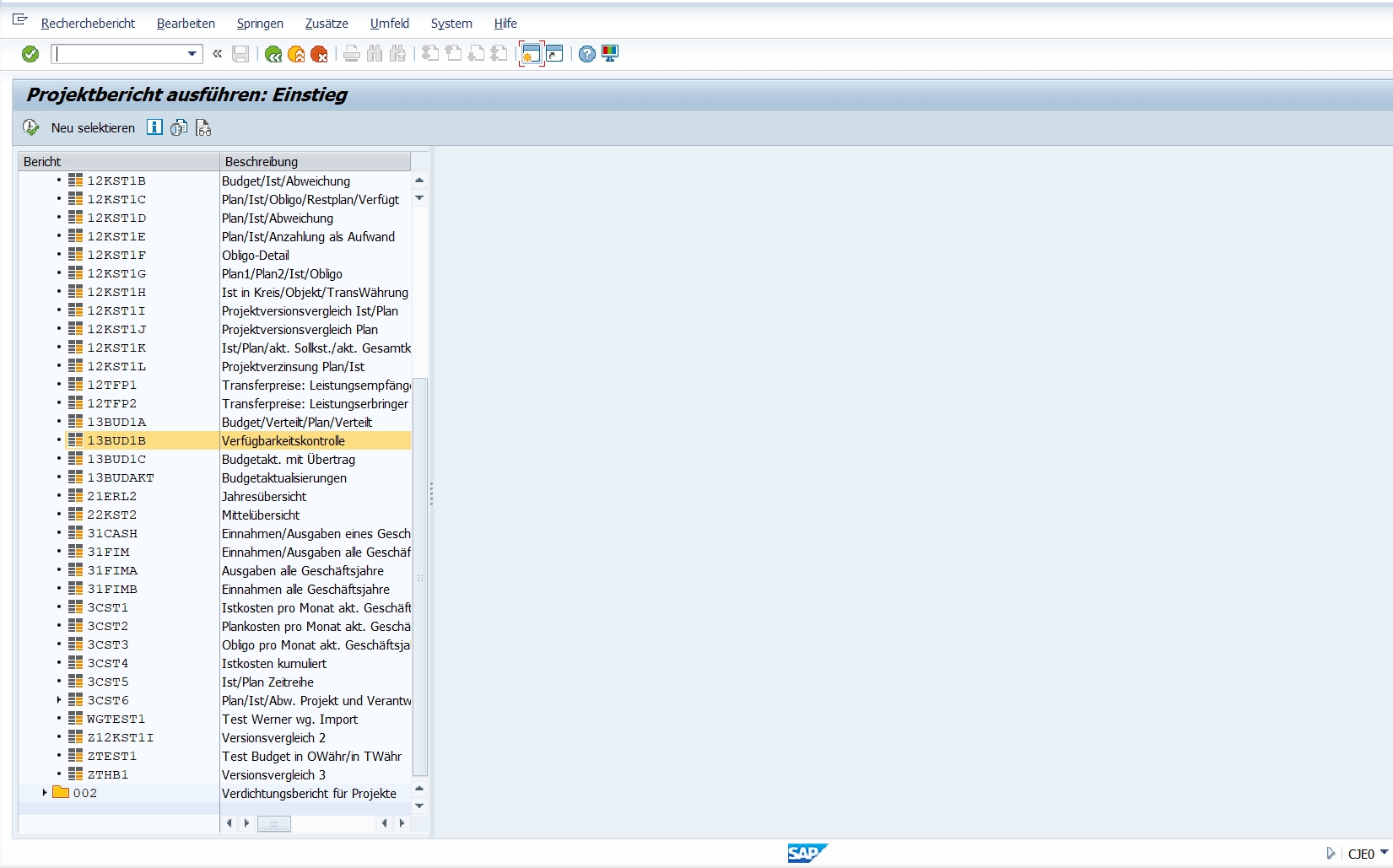The image size is (1393, 868).
Task: Click the status bar expand triangle icon
Action: pyautogui.click(x=1331, y=854)
